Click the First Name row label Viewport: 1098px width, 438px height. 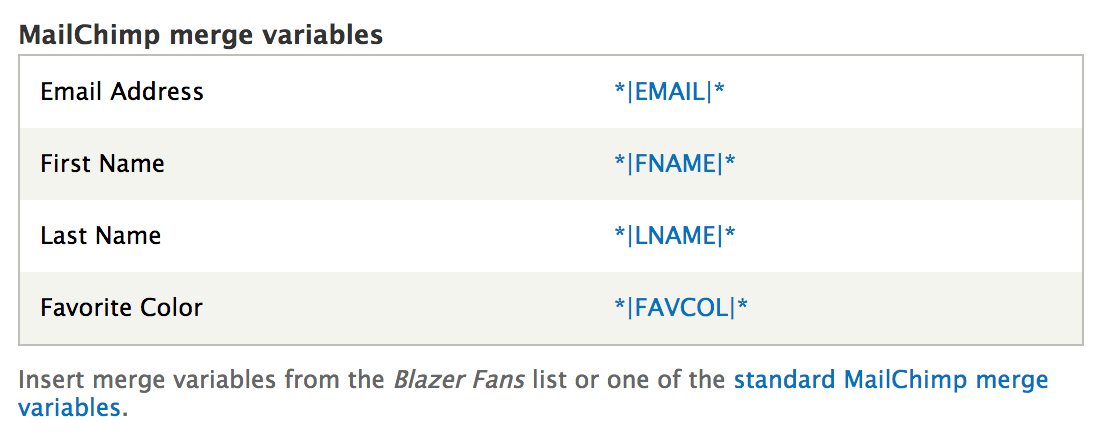click(102, 164)
